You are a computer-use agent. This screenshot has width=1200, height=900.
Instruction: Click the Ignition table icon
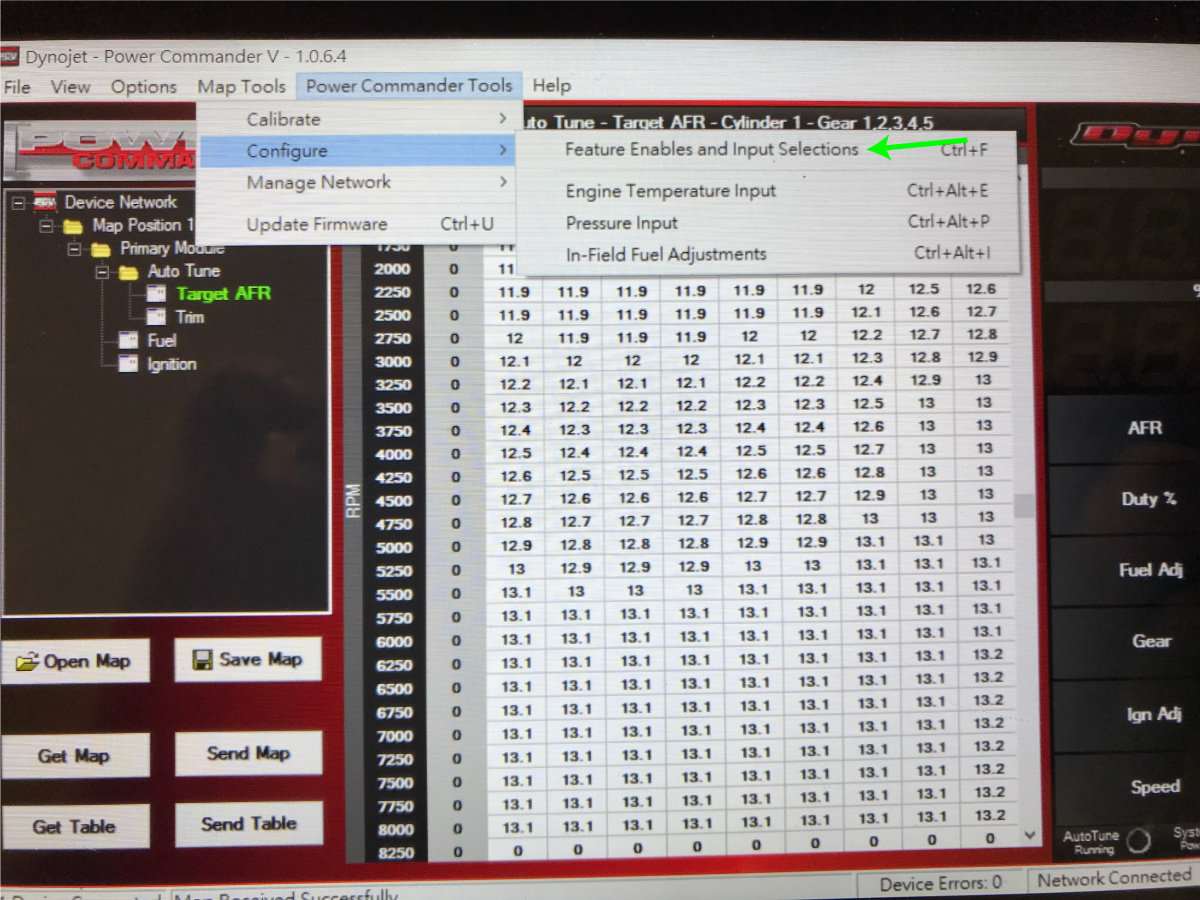(128, 364)
